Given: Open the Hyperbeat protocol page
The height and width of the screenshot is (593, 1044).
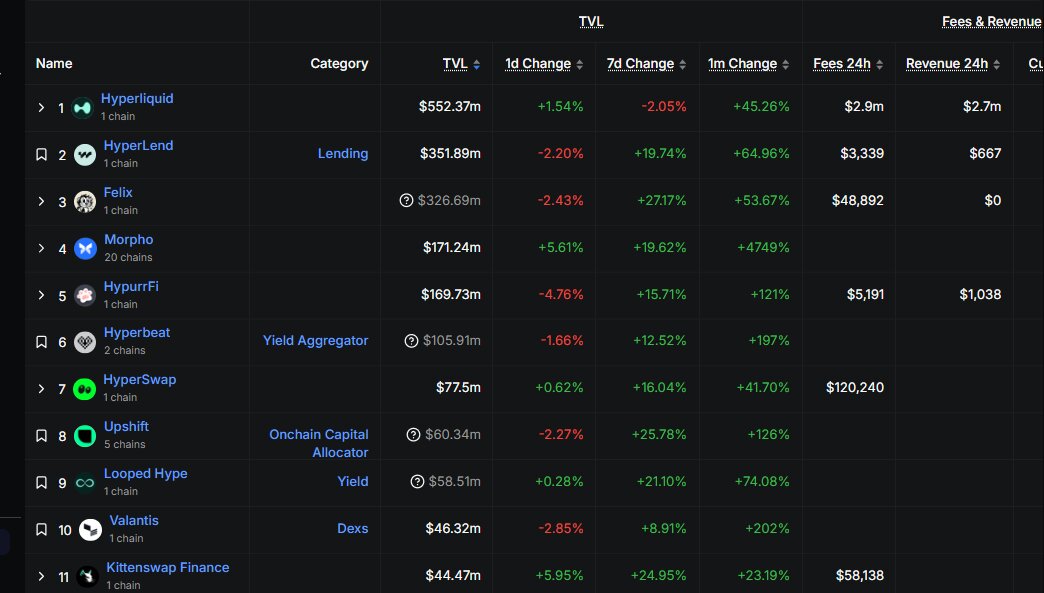Looking at the screenshot, I should (137, 333).
